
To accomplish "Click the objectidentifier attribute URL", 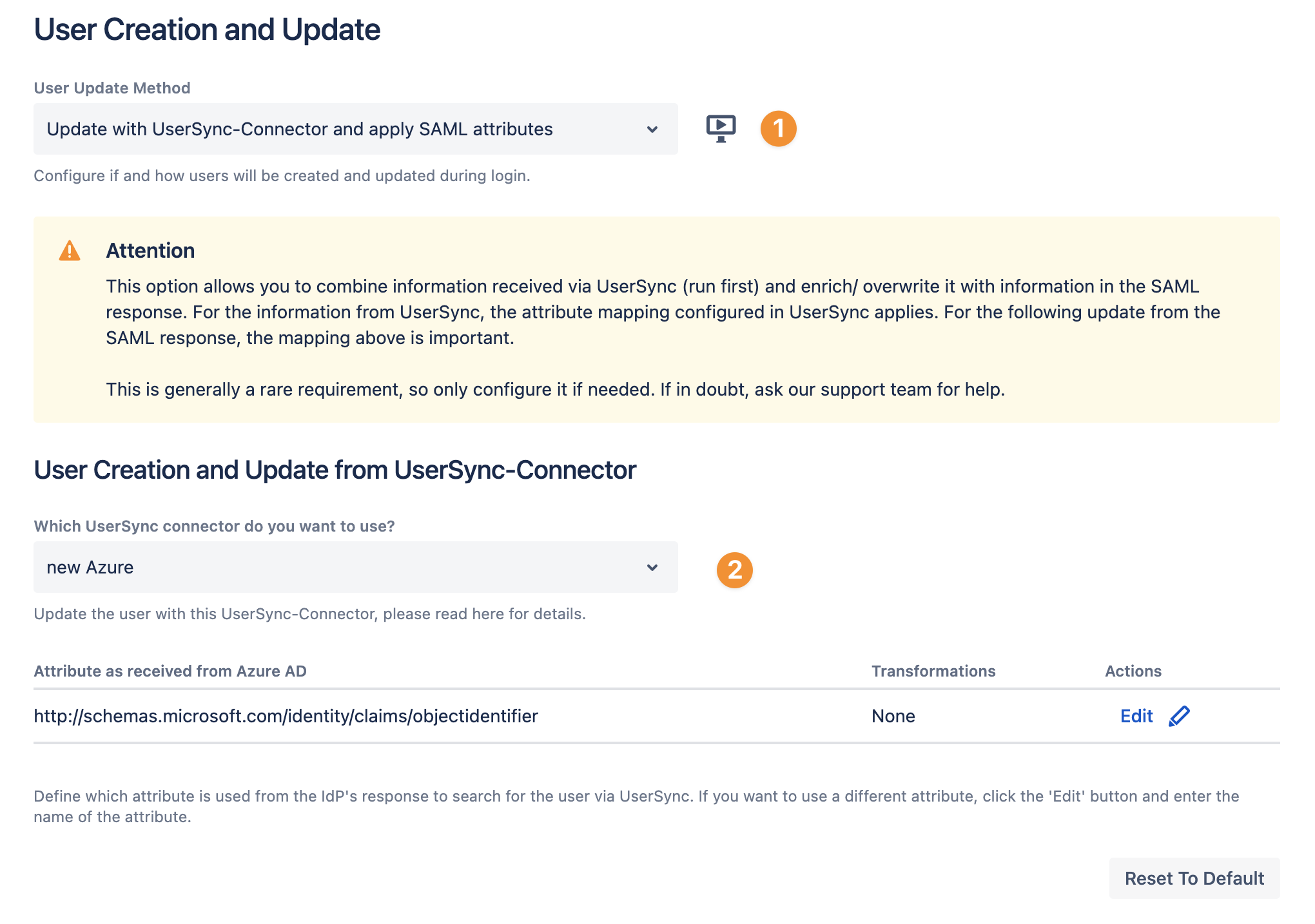I will [x=286, y=716].
